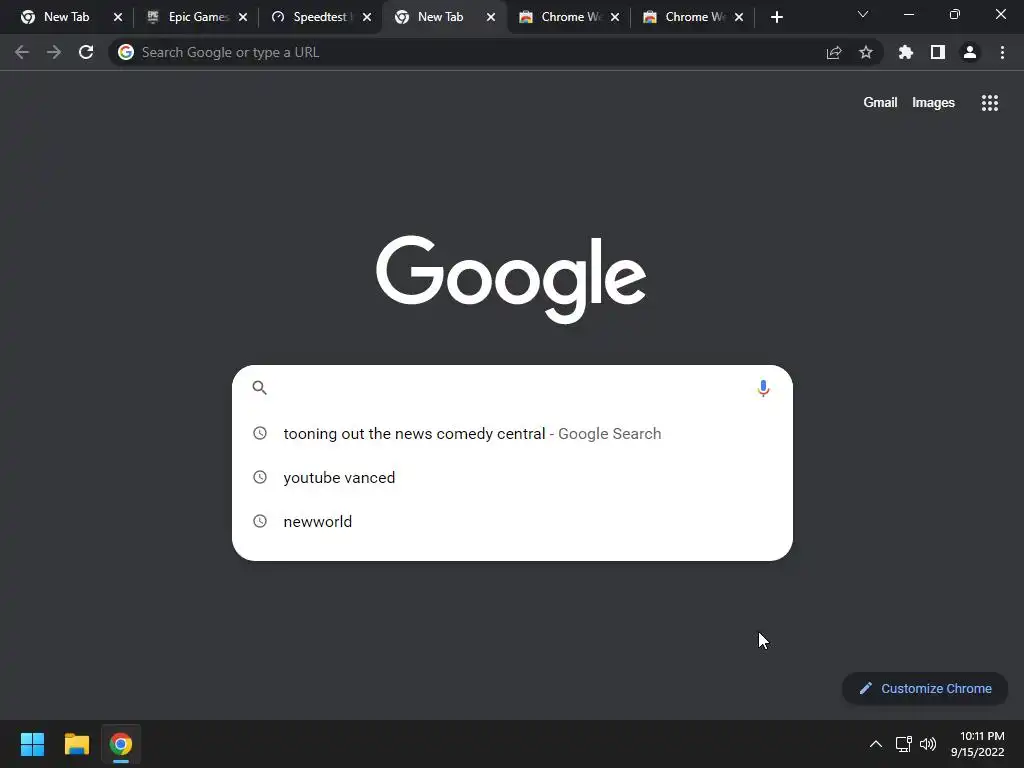
Task: Select the youtube vanced suggestion
Action: tap(512, 477)
